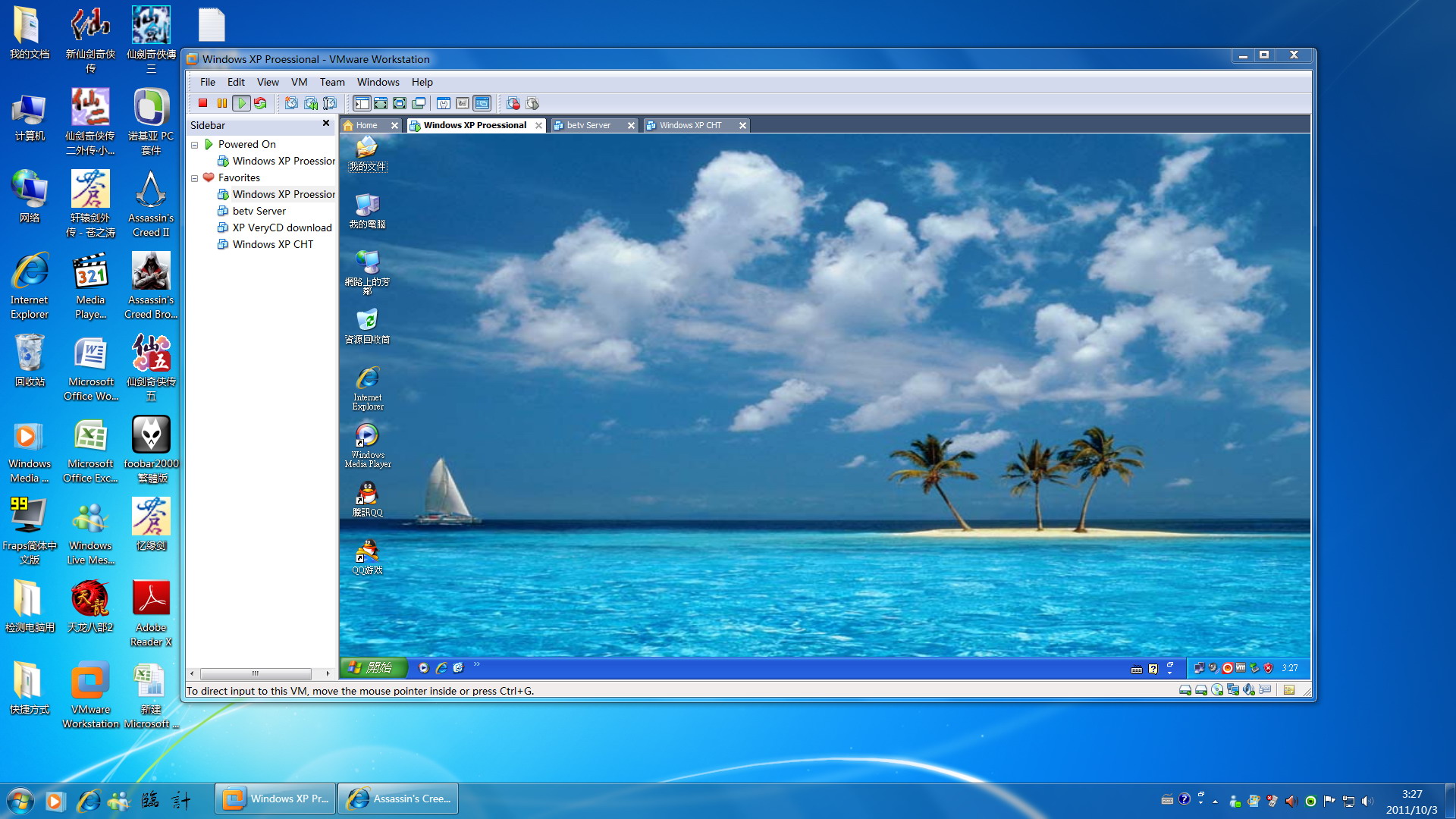The width and height of the screenshot is (1456, 819).
Task: Click the message log status icon
Action: 1288,690
